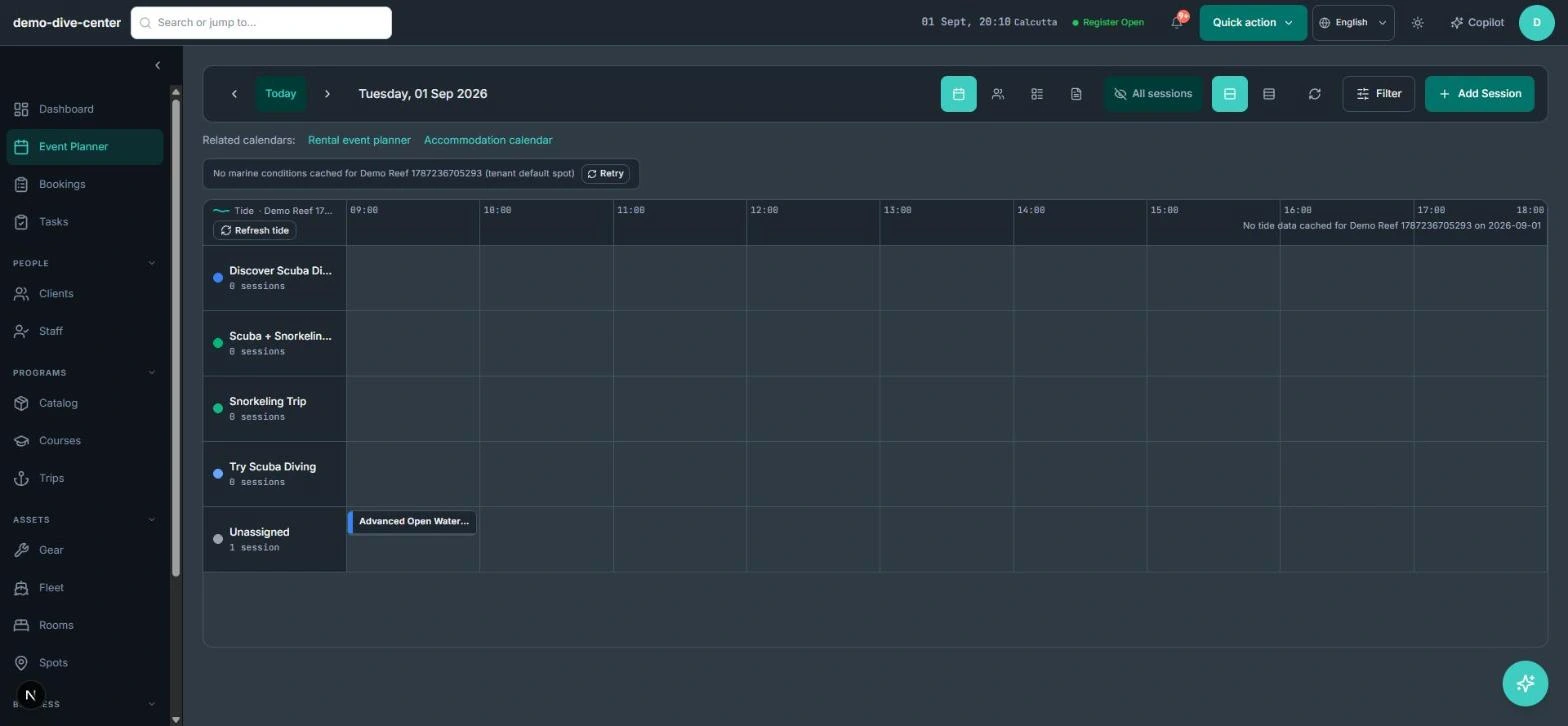Open the notifications bell

pos(1177,22)
